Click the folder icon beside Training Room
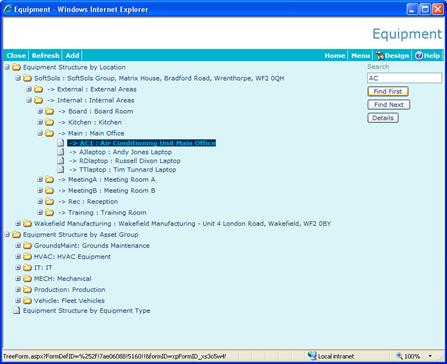Screen dimensions: 447x364 pyautogui.click(x=50, y=213)
